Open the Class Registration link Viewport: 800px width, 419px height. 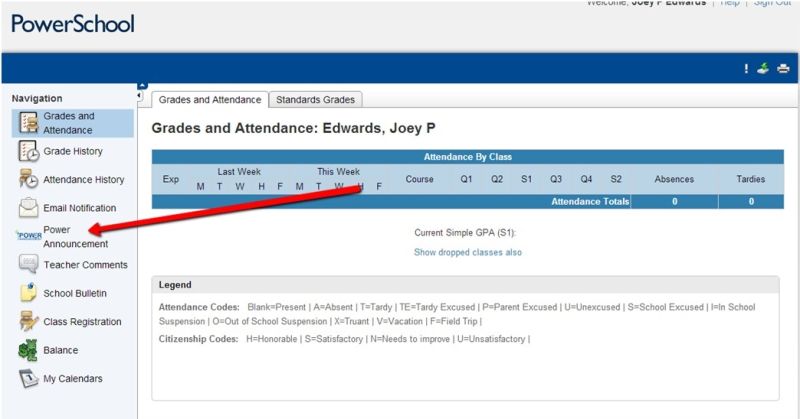(82, 322)
